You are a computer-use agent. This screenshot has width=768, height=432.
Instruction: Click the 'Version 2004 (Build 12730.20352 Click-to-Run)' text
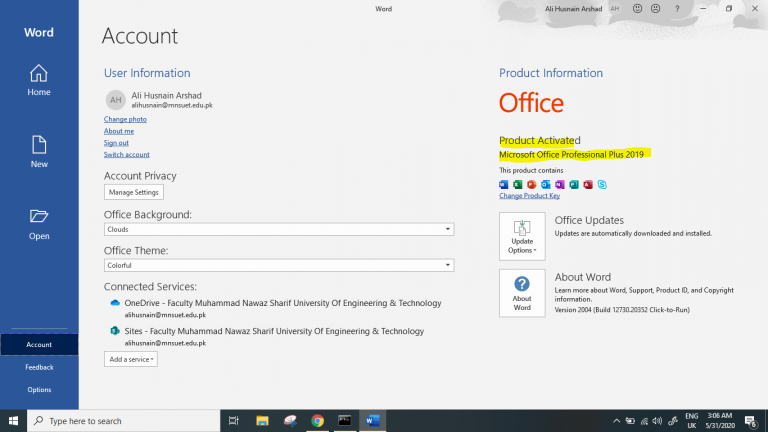[x=622, y=310]
